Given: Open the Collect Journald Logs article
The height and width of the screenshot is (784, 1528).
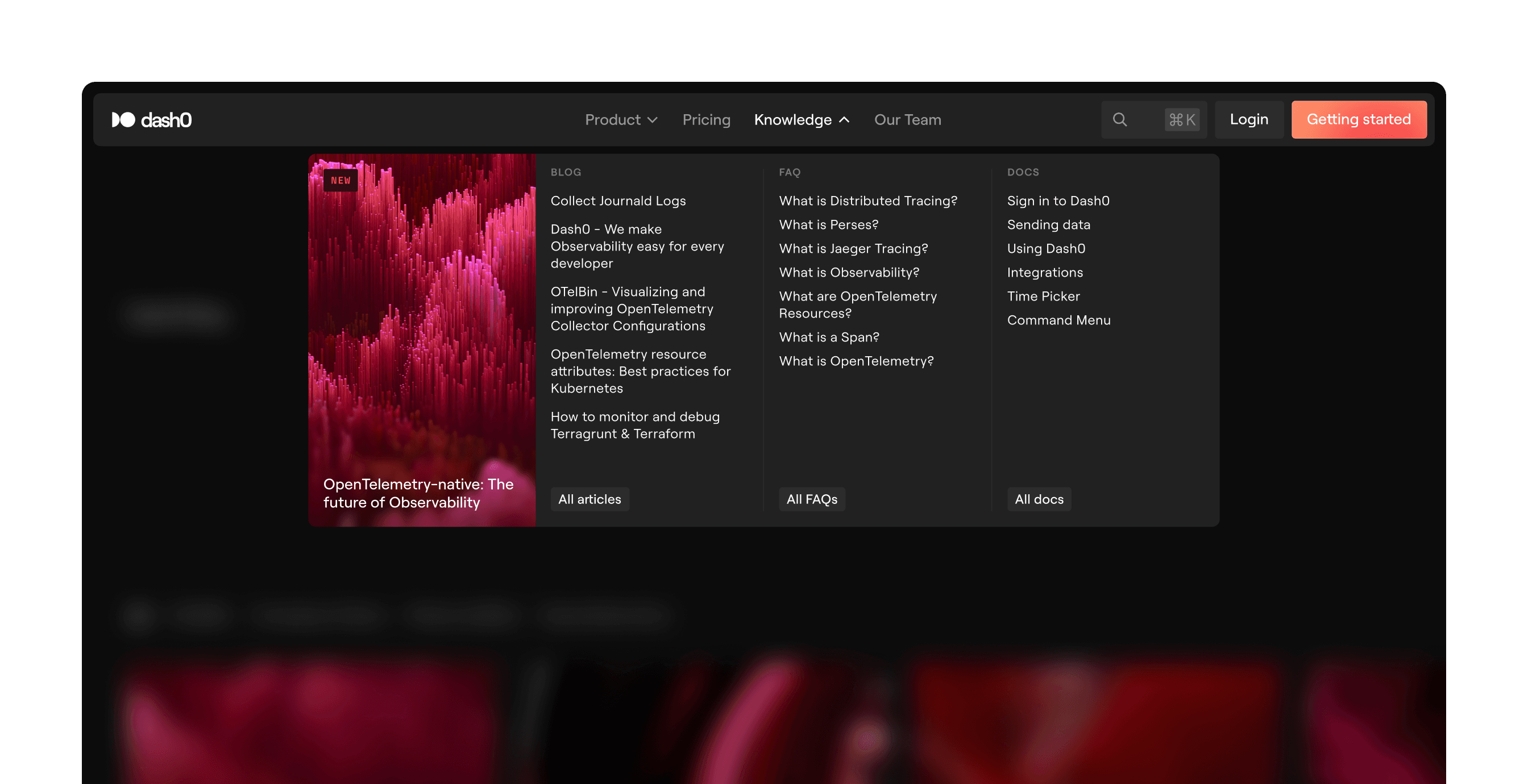Looking at the screenshot, I should click(x=618, y=201).
